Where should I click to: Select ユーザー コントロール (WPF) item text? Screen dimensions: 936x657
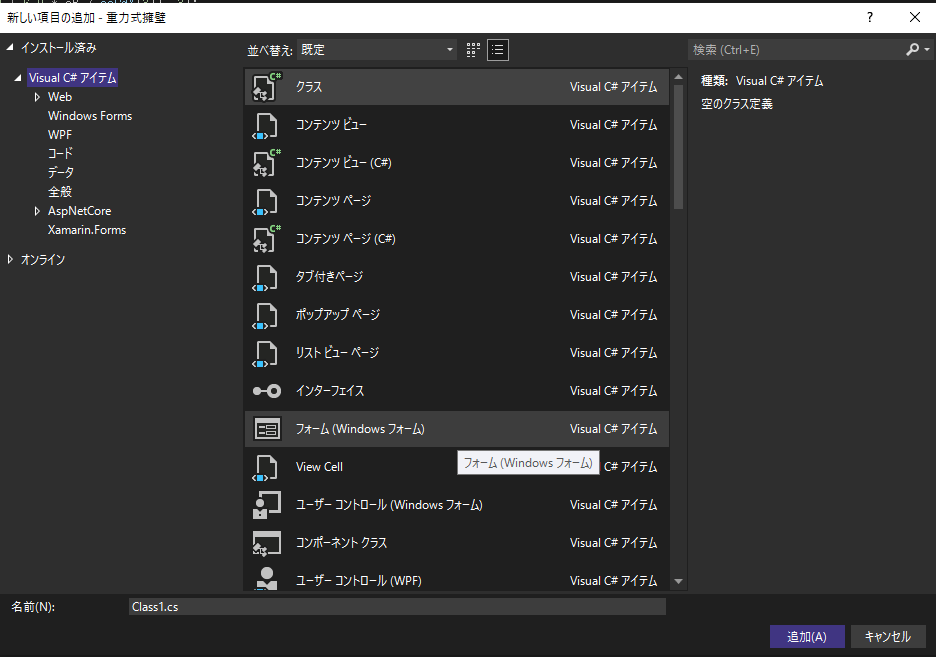359,581
